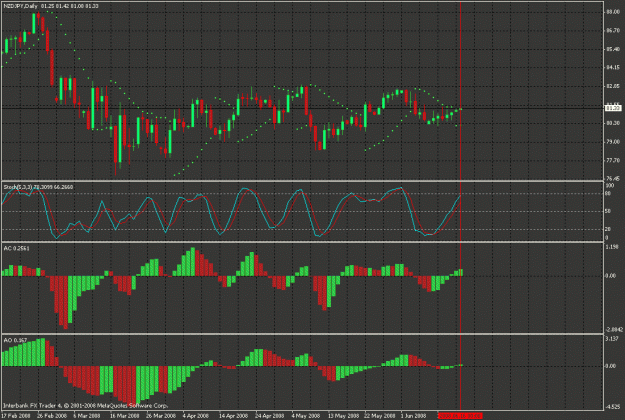Click the 4 Apr 2008 date label
625x420 pixels.
[196, 416]
